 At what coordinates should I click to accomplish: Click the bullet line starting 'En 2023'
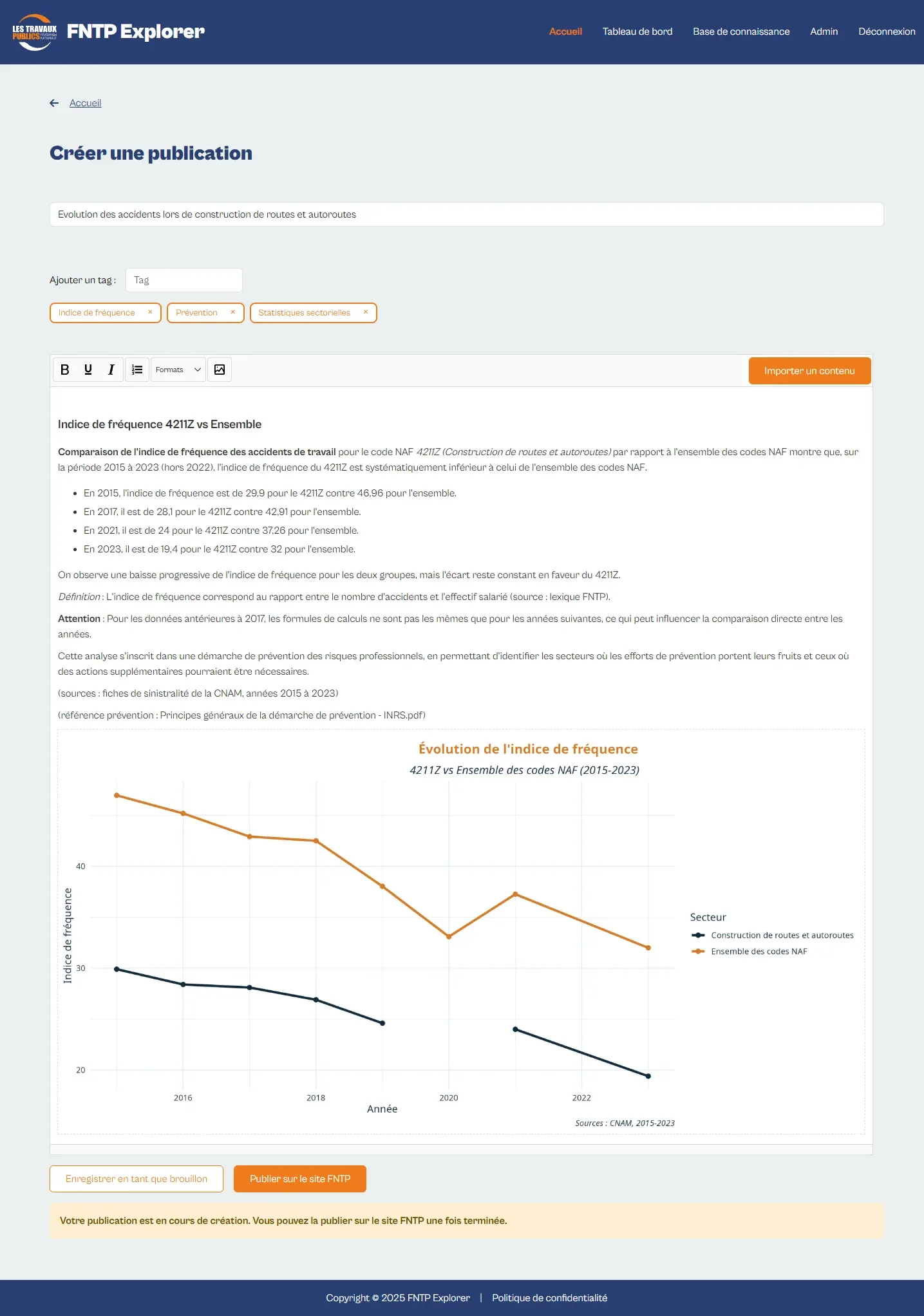click(220, 549)
